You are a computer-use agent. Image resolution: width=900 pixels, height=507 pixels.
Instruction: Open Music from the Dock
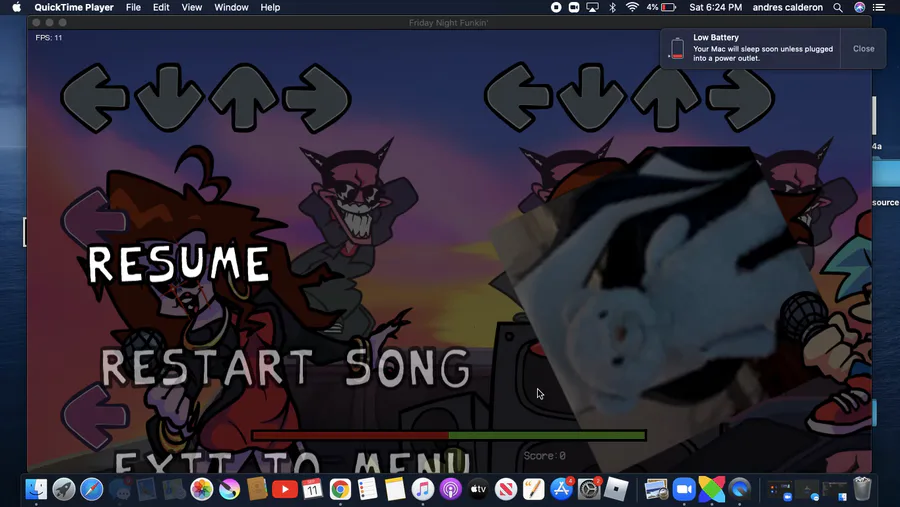coord(422,489)
